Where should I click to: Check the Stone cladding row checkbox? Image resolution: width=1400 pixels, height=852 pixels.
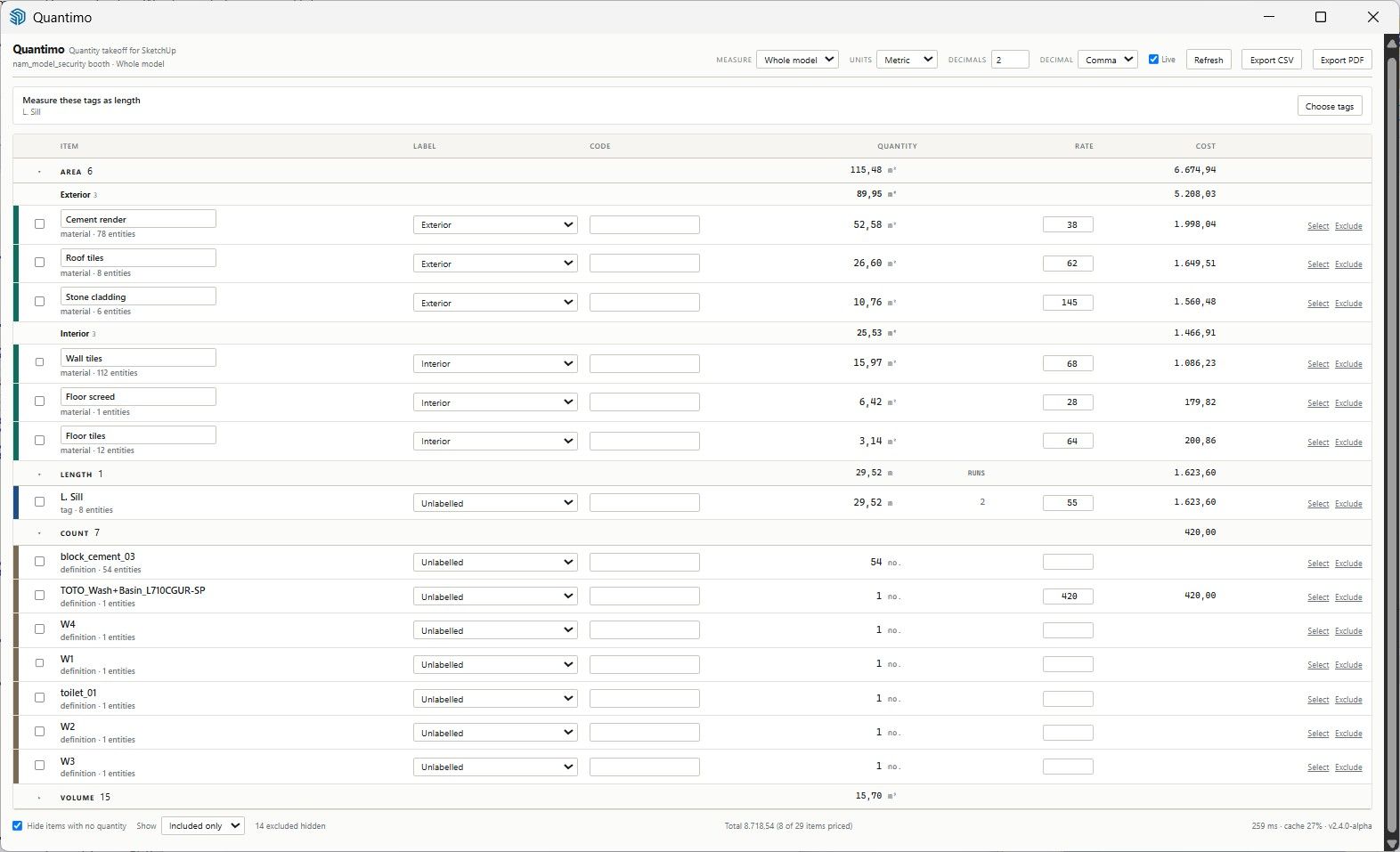coord(39,302)
